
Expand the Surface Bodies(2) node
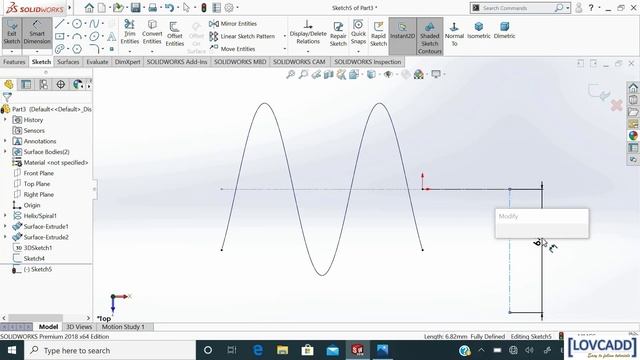[5, 151]
